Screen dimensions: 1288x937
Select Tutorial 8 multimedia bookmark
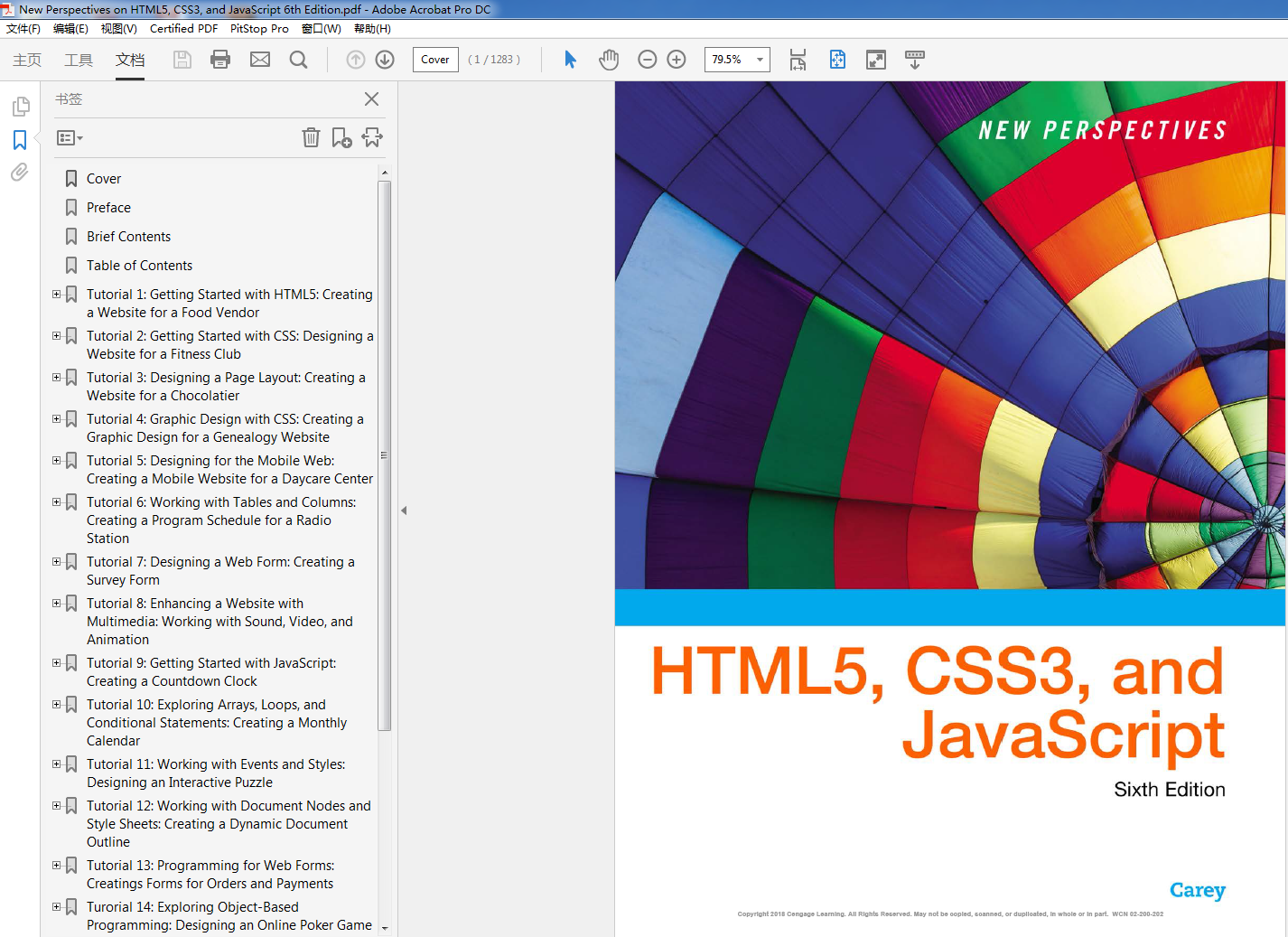(x=219, y=622)
